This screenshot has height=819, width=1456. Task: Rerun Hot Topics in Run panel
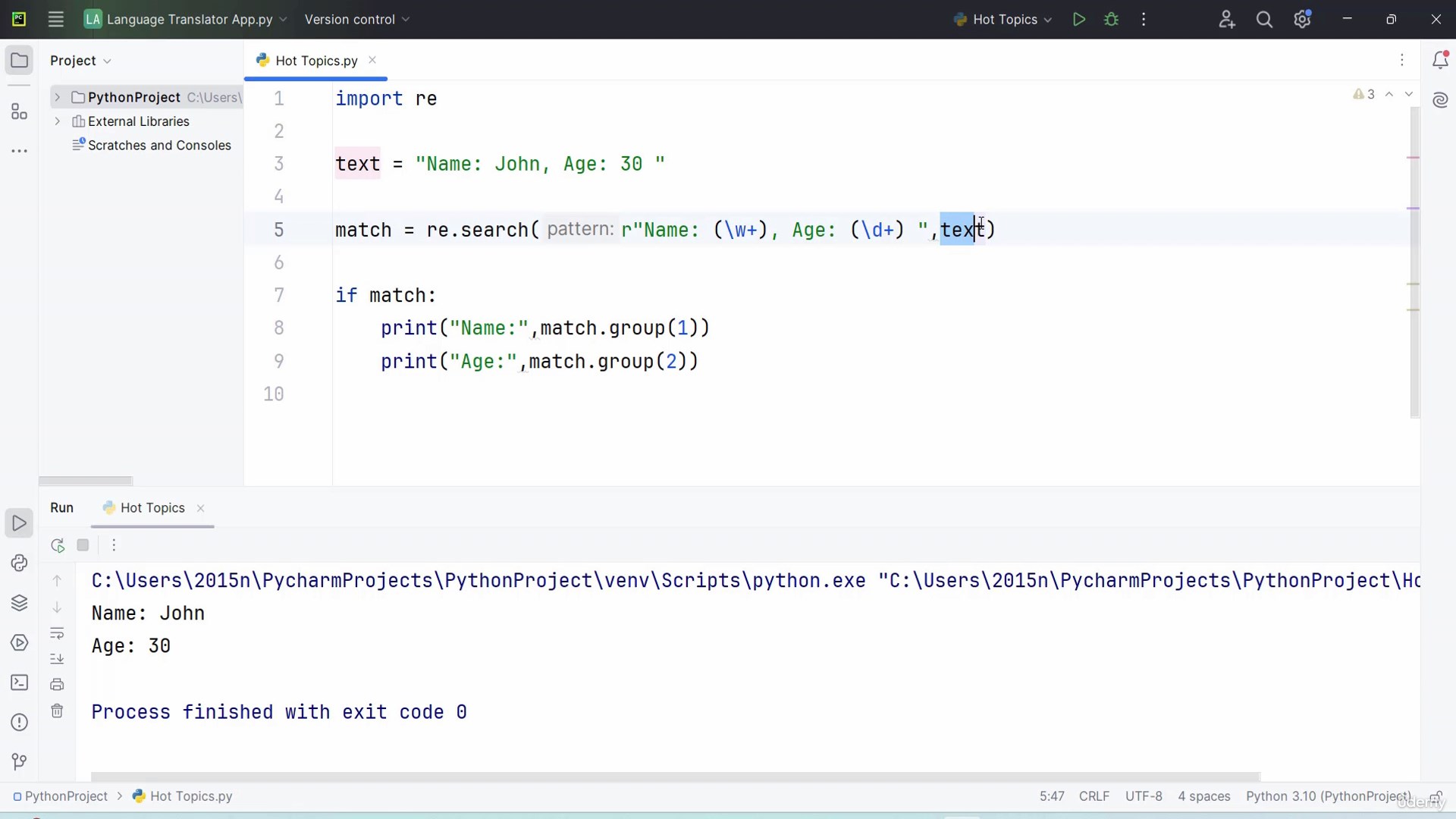click(x=58, y=545)
